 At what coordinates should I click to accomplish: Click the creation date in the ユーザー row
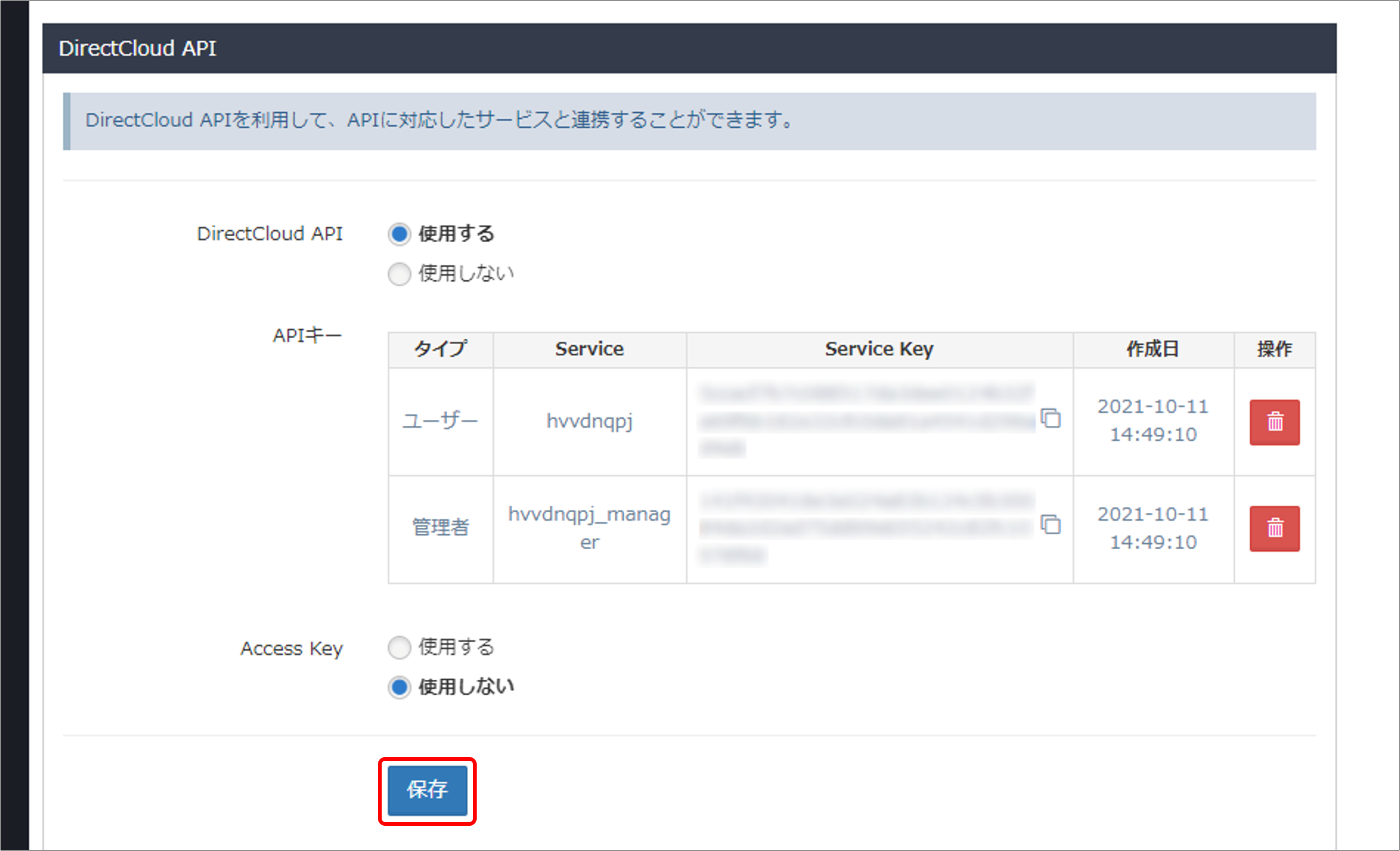pos(1154,421)
